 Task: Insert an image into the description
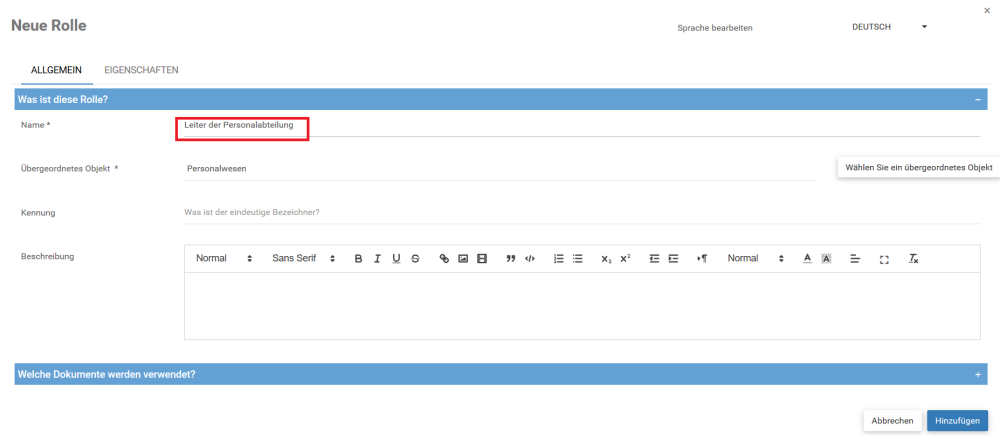point(464,259)
